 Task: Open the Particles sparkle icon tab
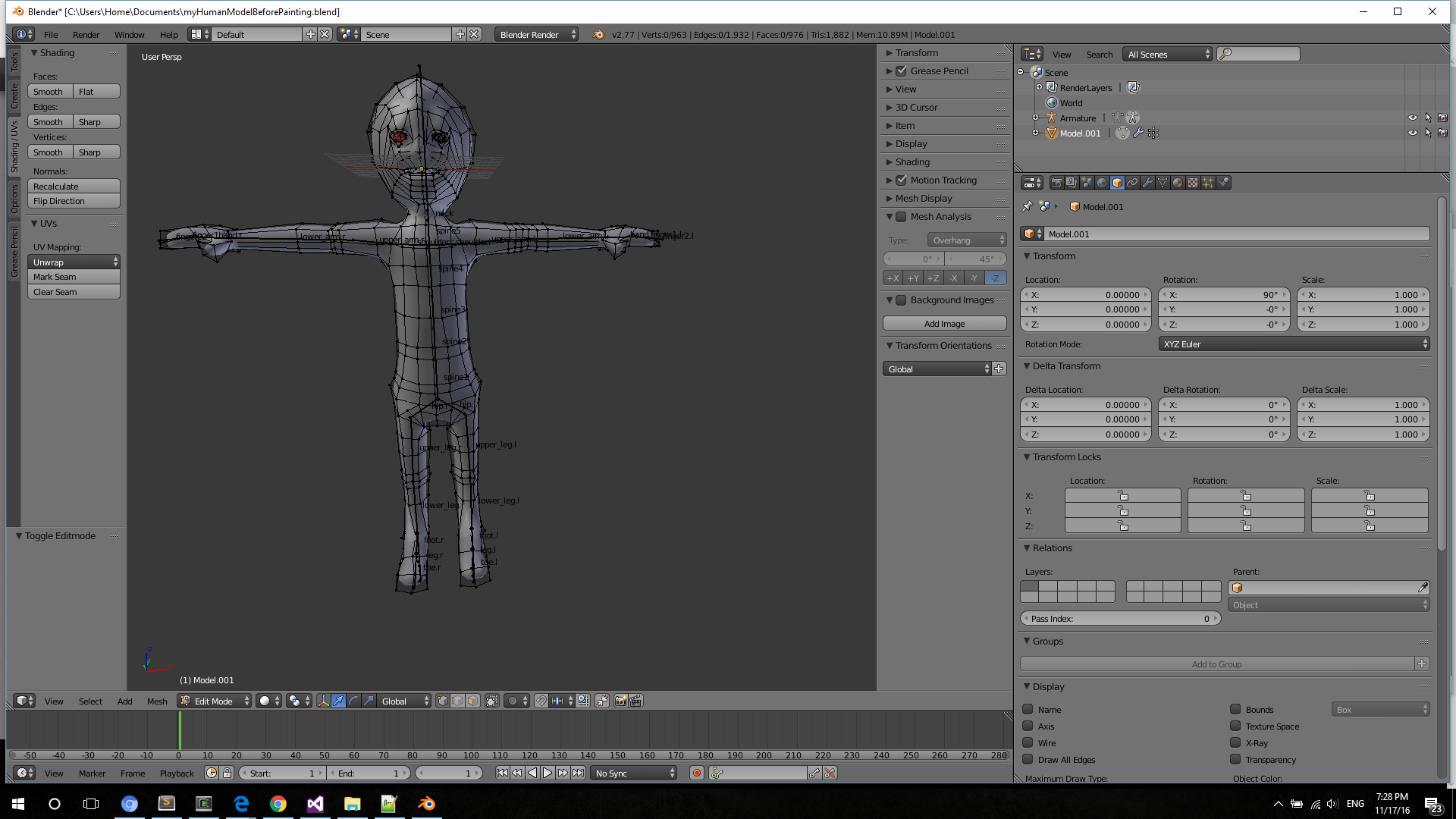tap(1208, 183)
